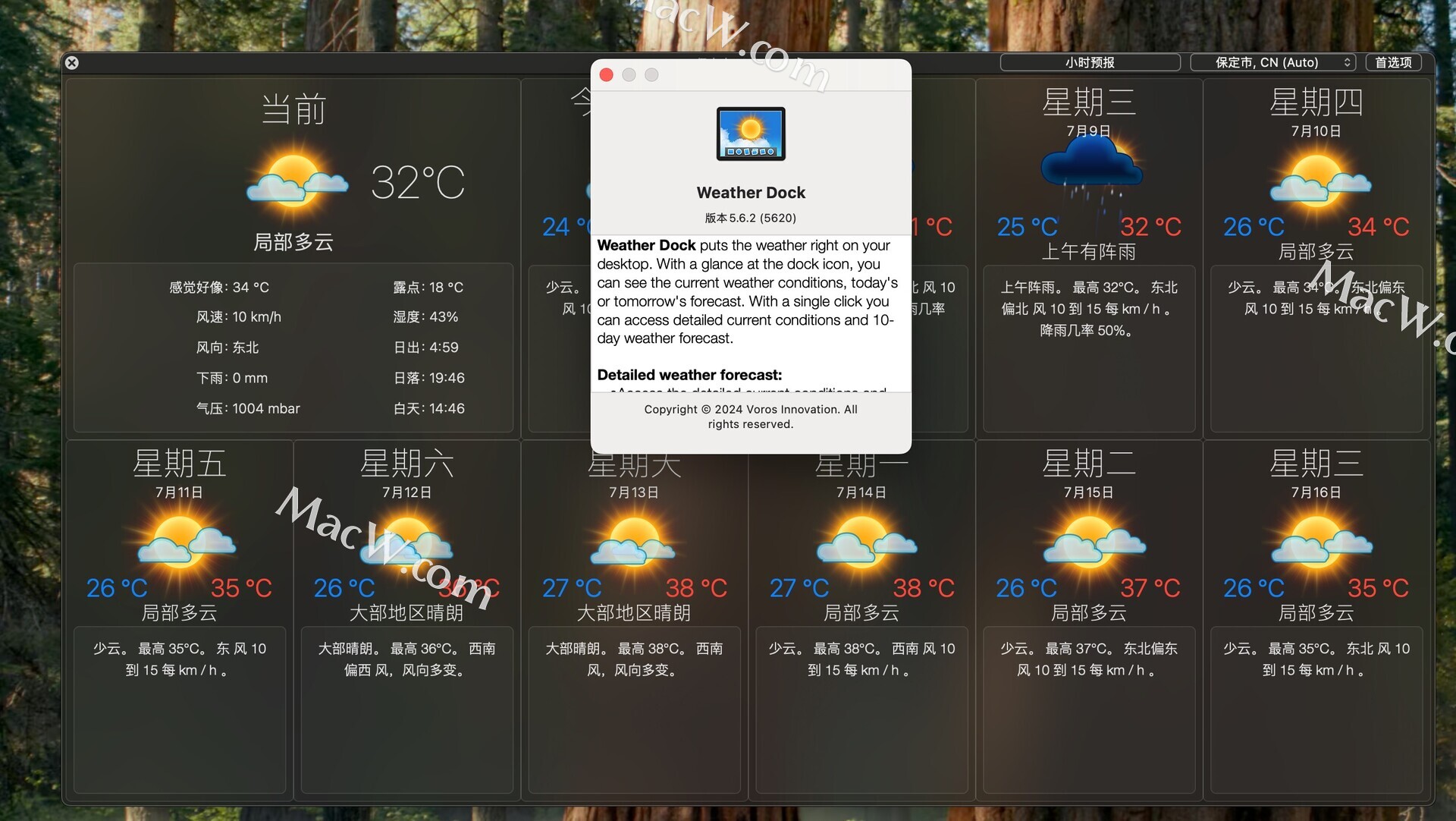The image size is (1456, 821).
Task: Click the 7月16日 date label
Action: point(1316,492)
